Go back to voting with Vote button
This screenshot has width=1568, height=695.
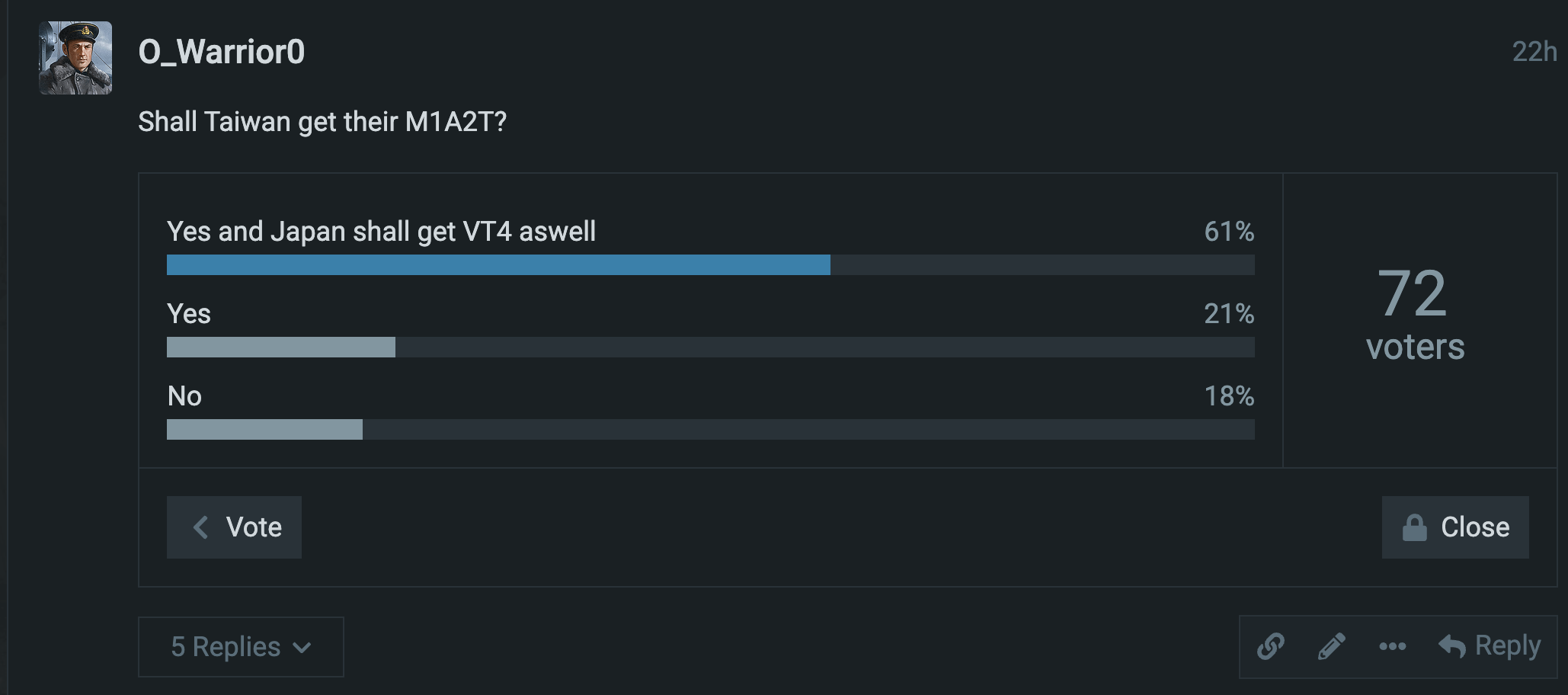click(253, 527)
